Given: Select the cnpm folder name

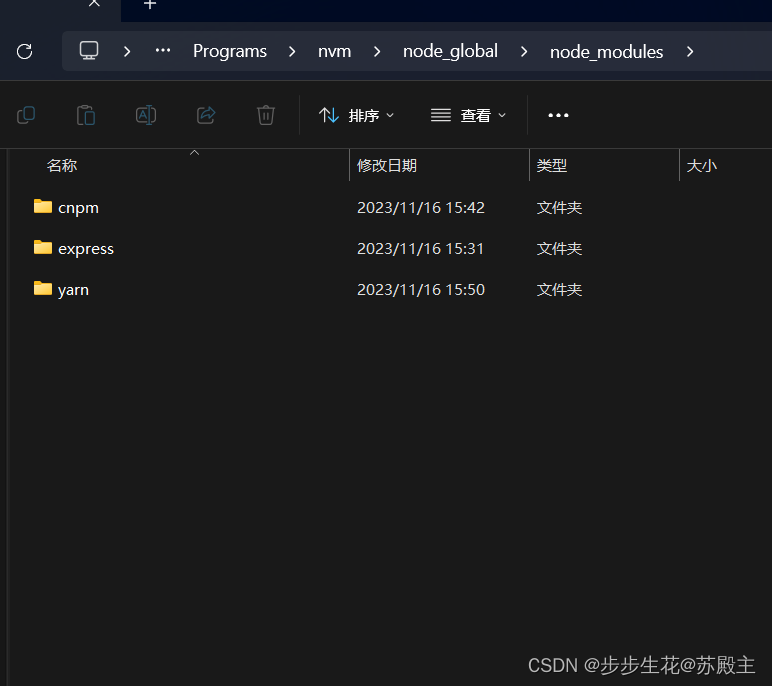Looking at the screenshot, I should click(x=78, y=208).
